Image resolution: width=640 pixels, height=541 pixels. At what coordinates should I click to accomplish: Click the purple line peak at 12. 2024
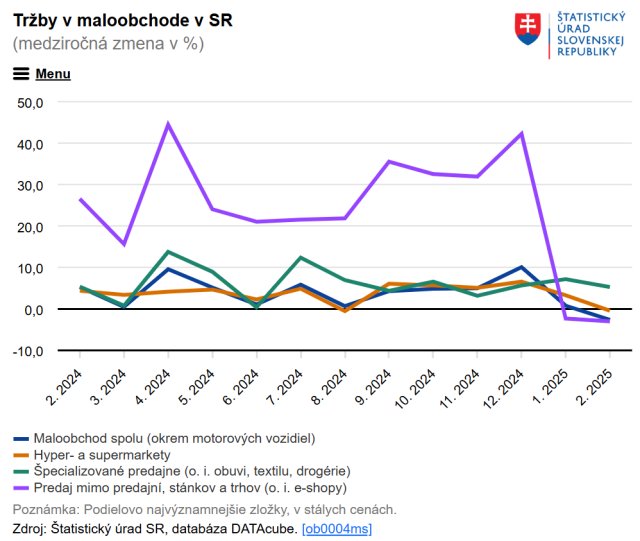pyautogui.click(x=522, y=133)
